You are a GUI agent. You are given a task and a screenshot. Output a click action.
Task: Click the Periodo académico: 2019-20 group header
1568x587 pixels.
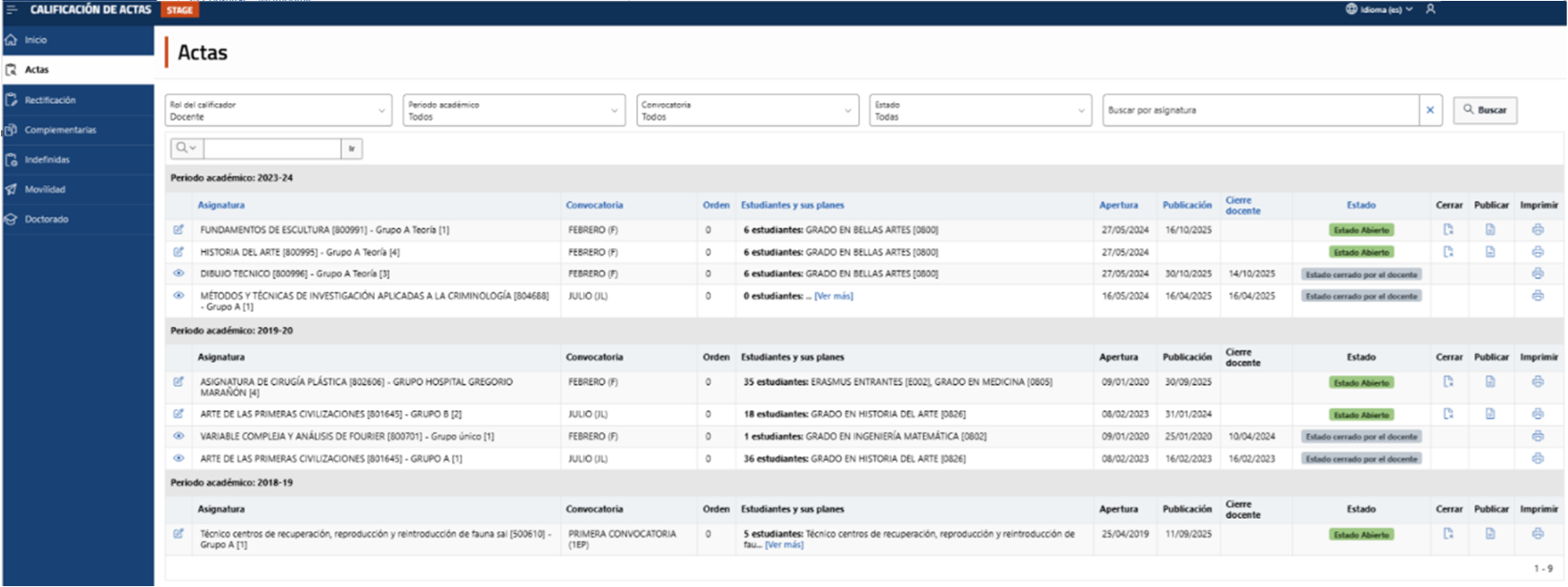click(x=864, y=330)
